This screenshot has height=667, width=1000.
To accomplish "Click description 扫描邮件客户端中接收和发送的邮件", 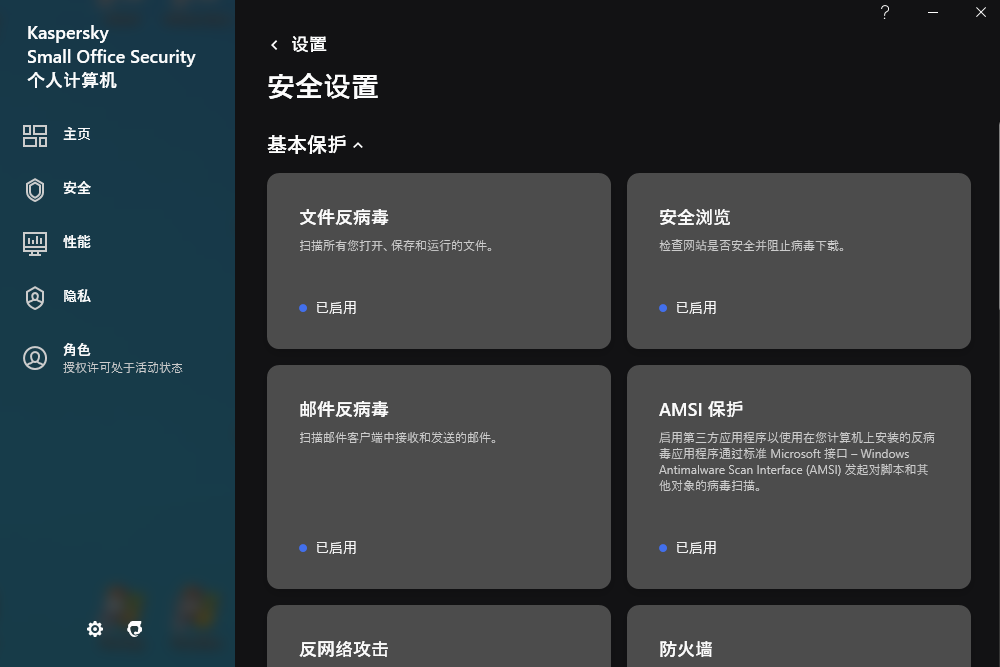I will (x=399, y=437).
